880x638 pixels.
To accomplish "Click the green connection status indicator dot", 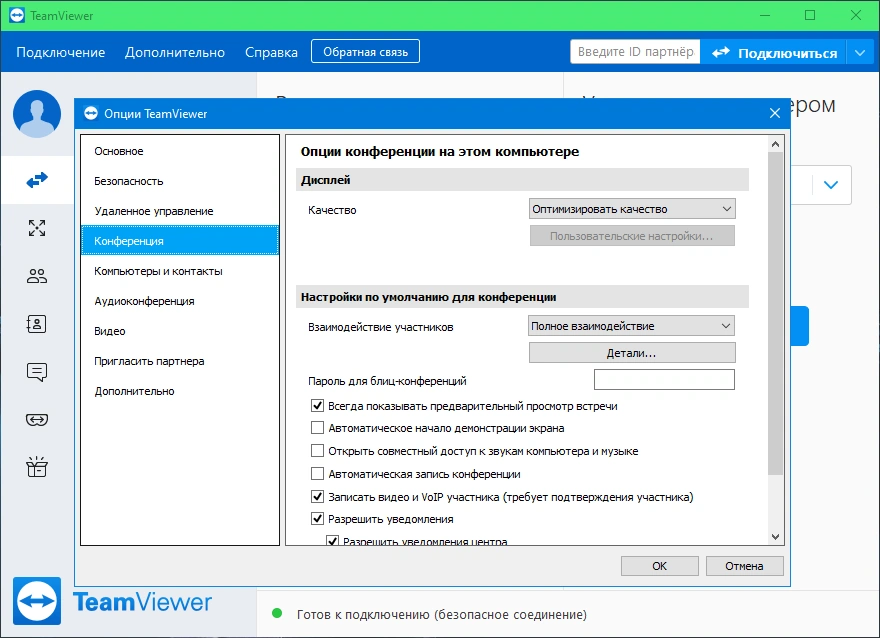I will point(277,613).
